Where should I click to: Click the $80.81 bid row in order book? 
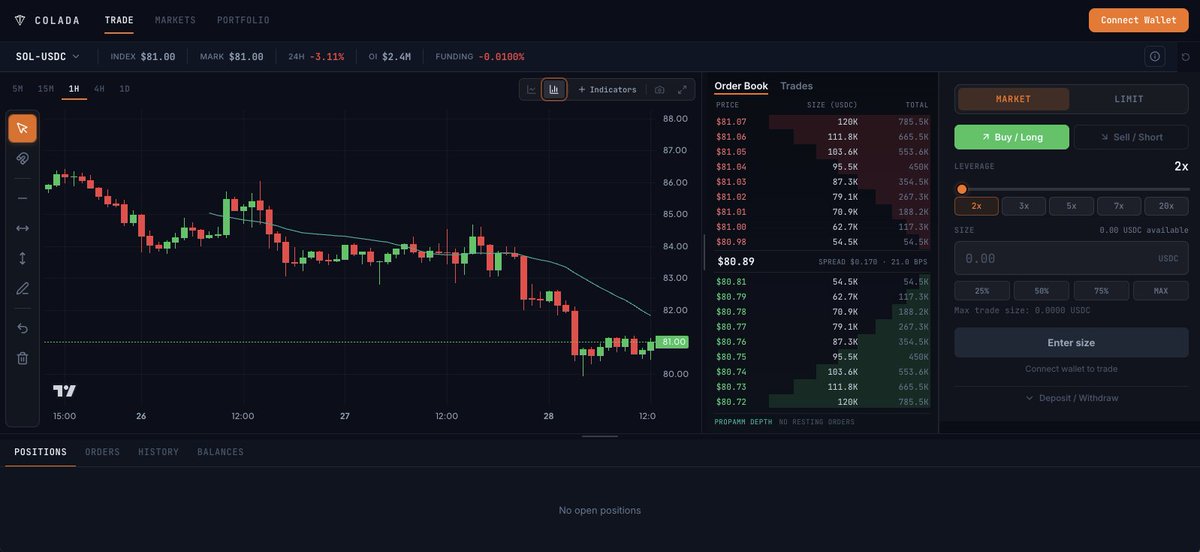click(822, 282)
